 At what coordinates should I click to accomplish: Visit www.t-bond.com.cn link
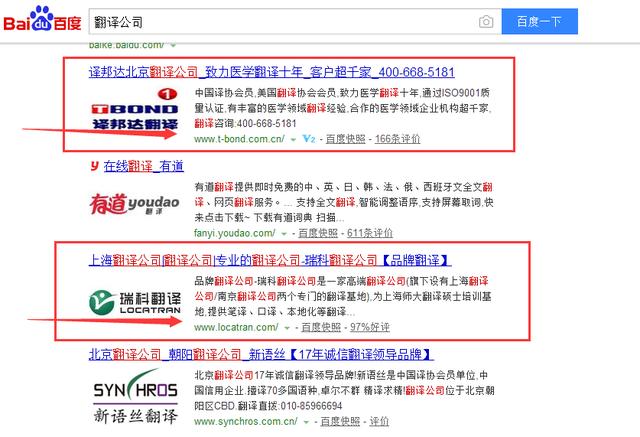point(239,139)
